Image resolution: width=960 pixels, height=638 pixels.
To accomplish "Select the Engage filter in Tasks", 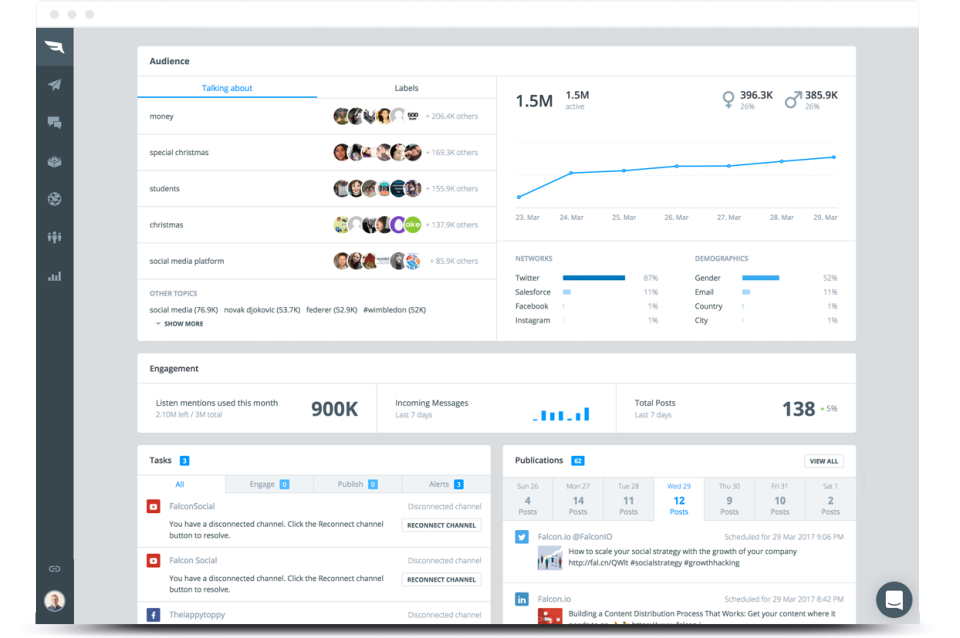I will (x=268, y=483).
